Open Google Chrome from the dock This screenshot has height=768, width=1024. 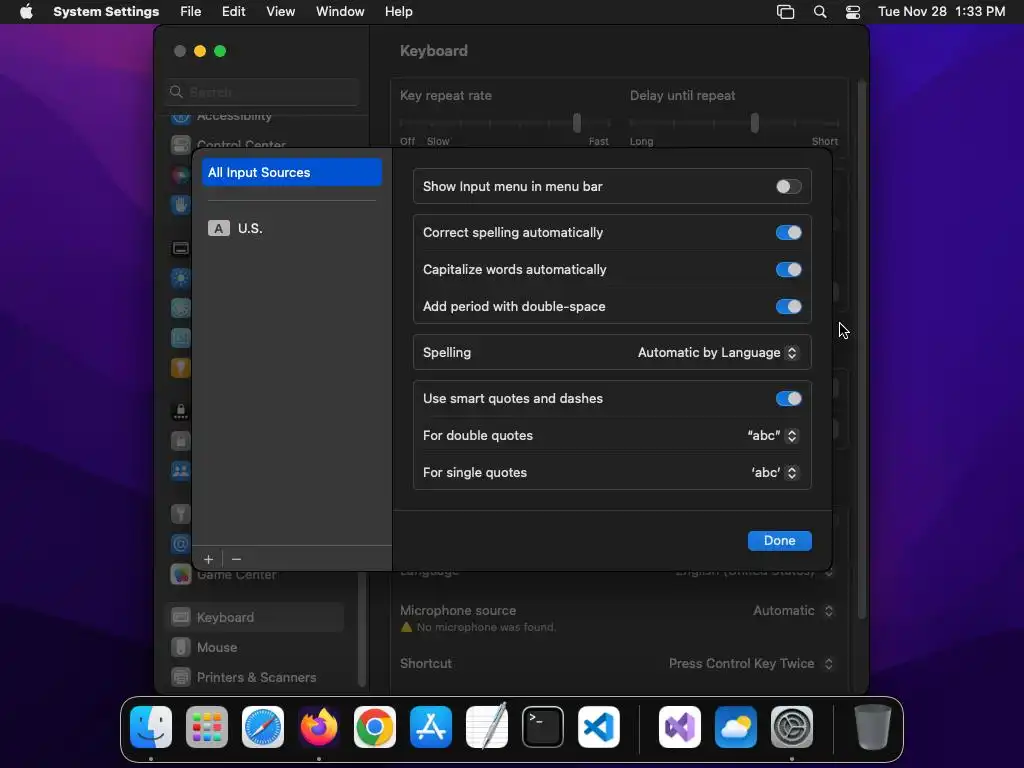pyautogui.click(x=375, y=727)
